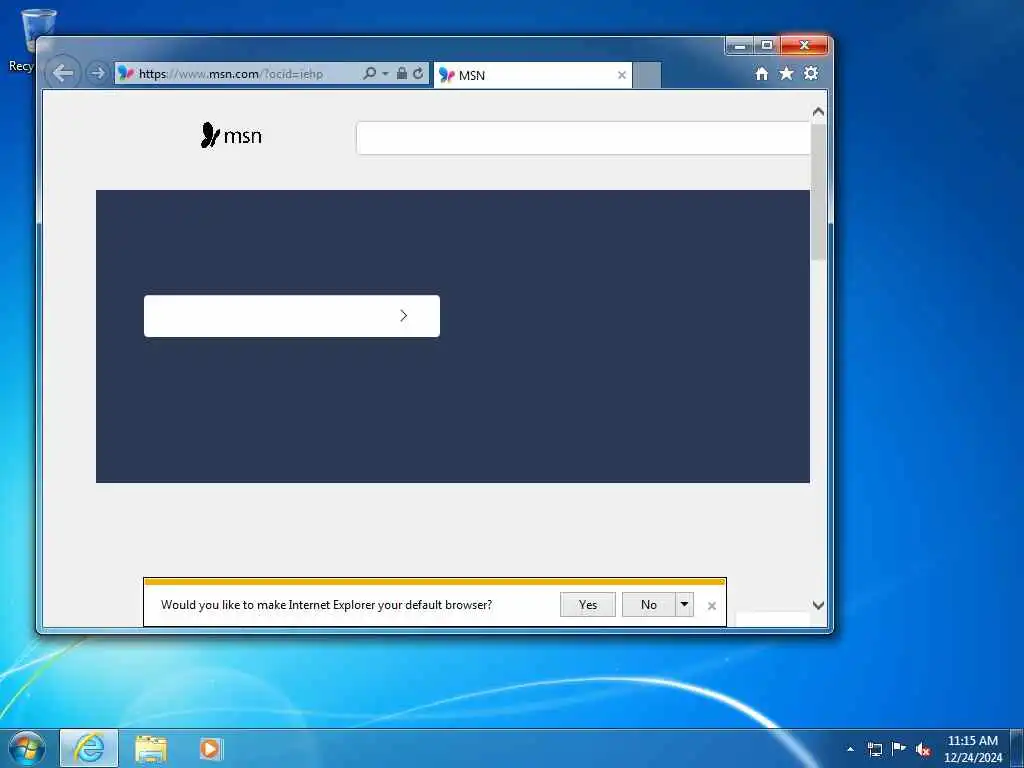
Task: Click the Forward navigation arrow
Action: (97, 73)
